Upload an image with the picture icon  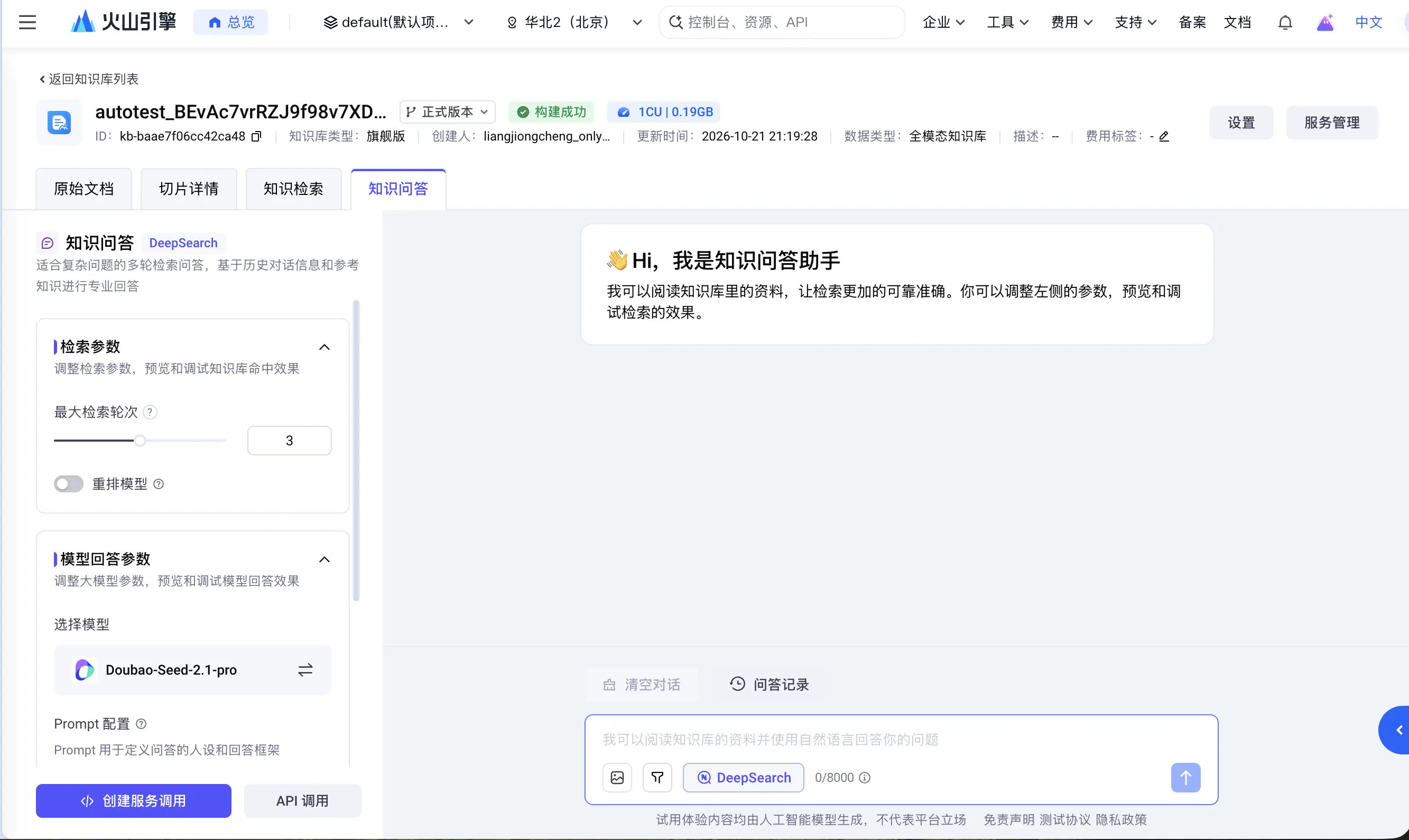[x=617, y=777]
